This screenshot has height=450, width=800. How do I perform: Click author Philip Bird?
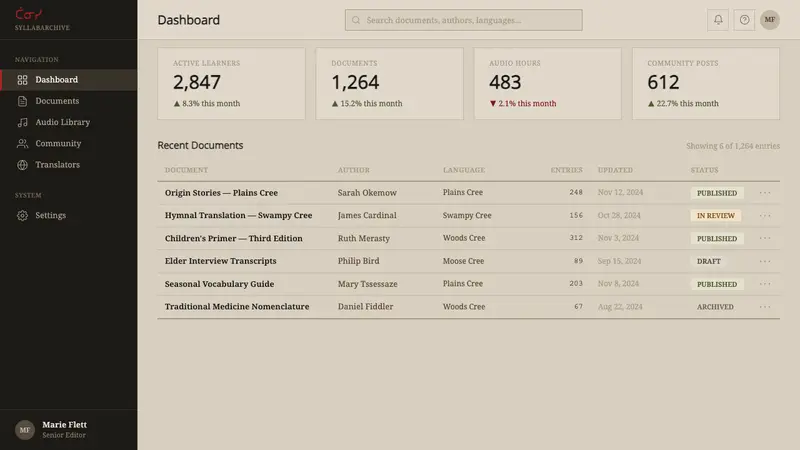(x=358, y=261)
